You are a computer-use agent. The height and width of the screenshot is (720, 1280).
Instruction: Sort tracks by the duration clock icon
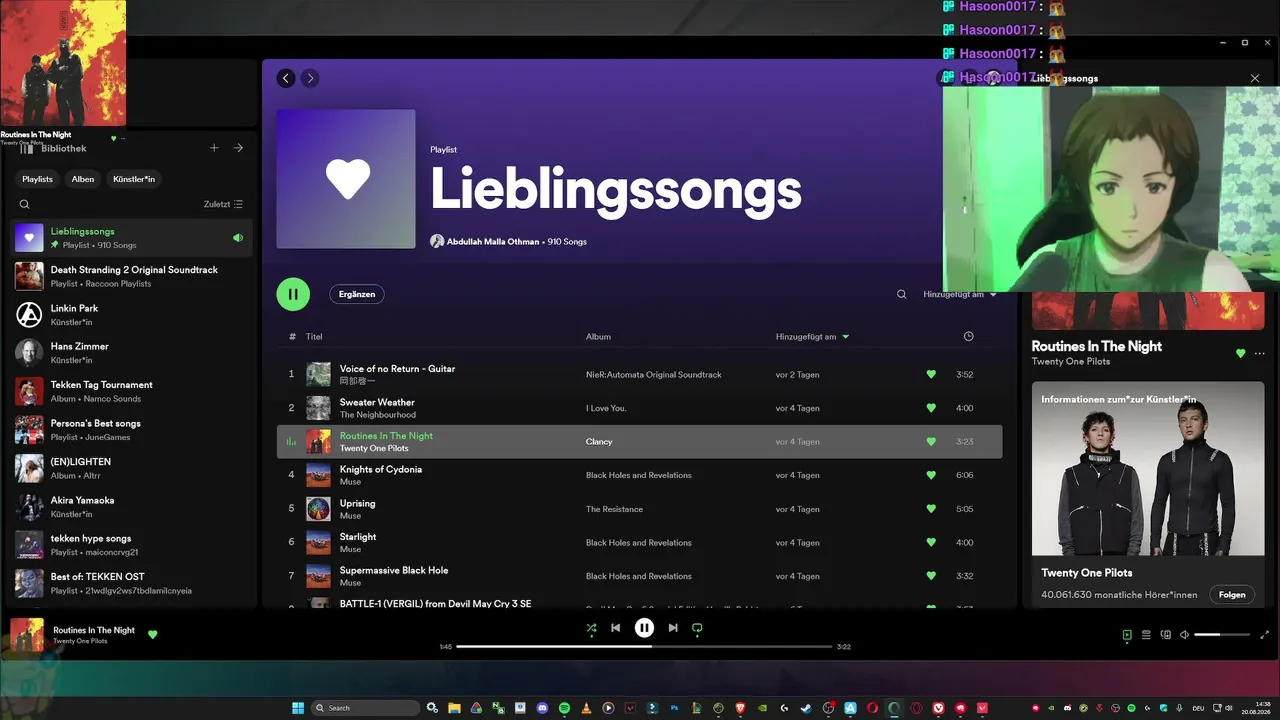point(968,337)
